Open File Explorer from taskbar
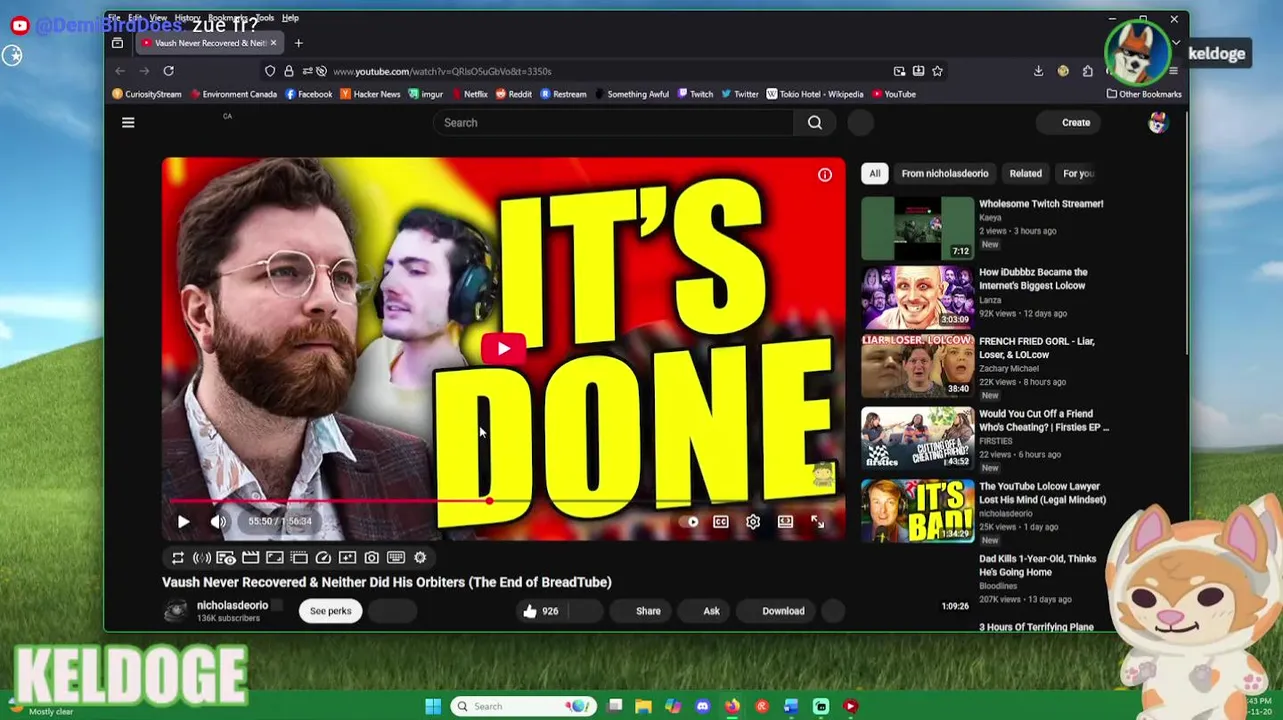Image resolution: width=1283 pixels, height=720 pixels. coord(643,706)
